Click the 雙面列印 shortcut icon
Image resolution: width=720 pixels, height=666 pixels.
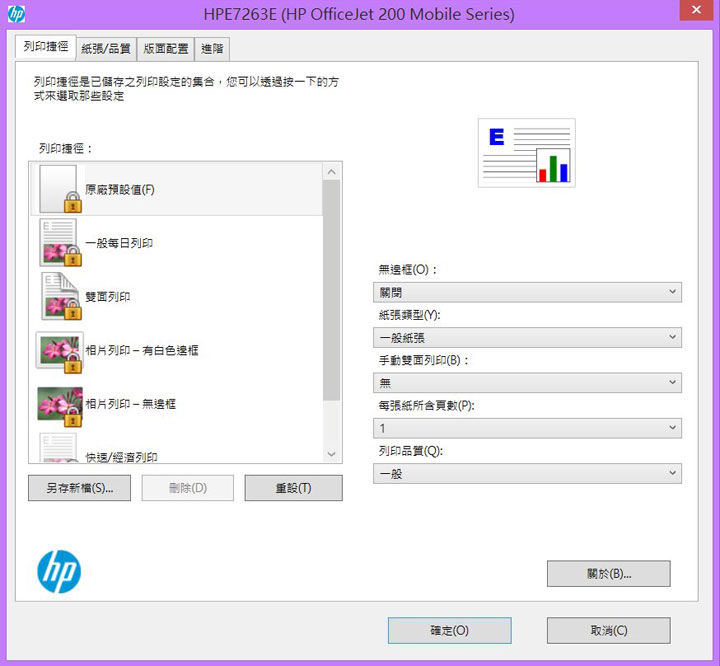click(x=60, y=296)
